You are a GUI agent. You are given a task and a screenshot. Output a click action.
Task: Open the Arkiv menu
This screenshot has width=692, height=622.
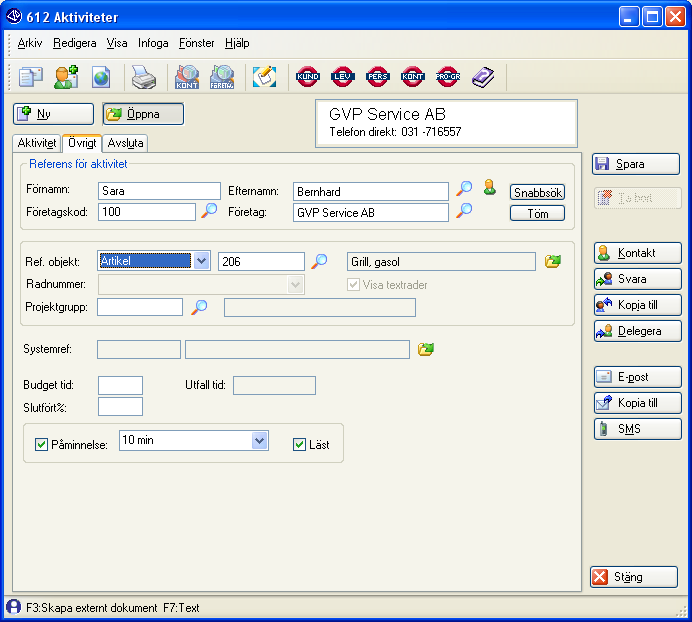(30, 43)
